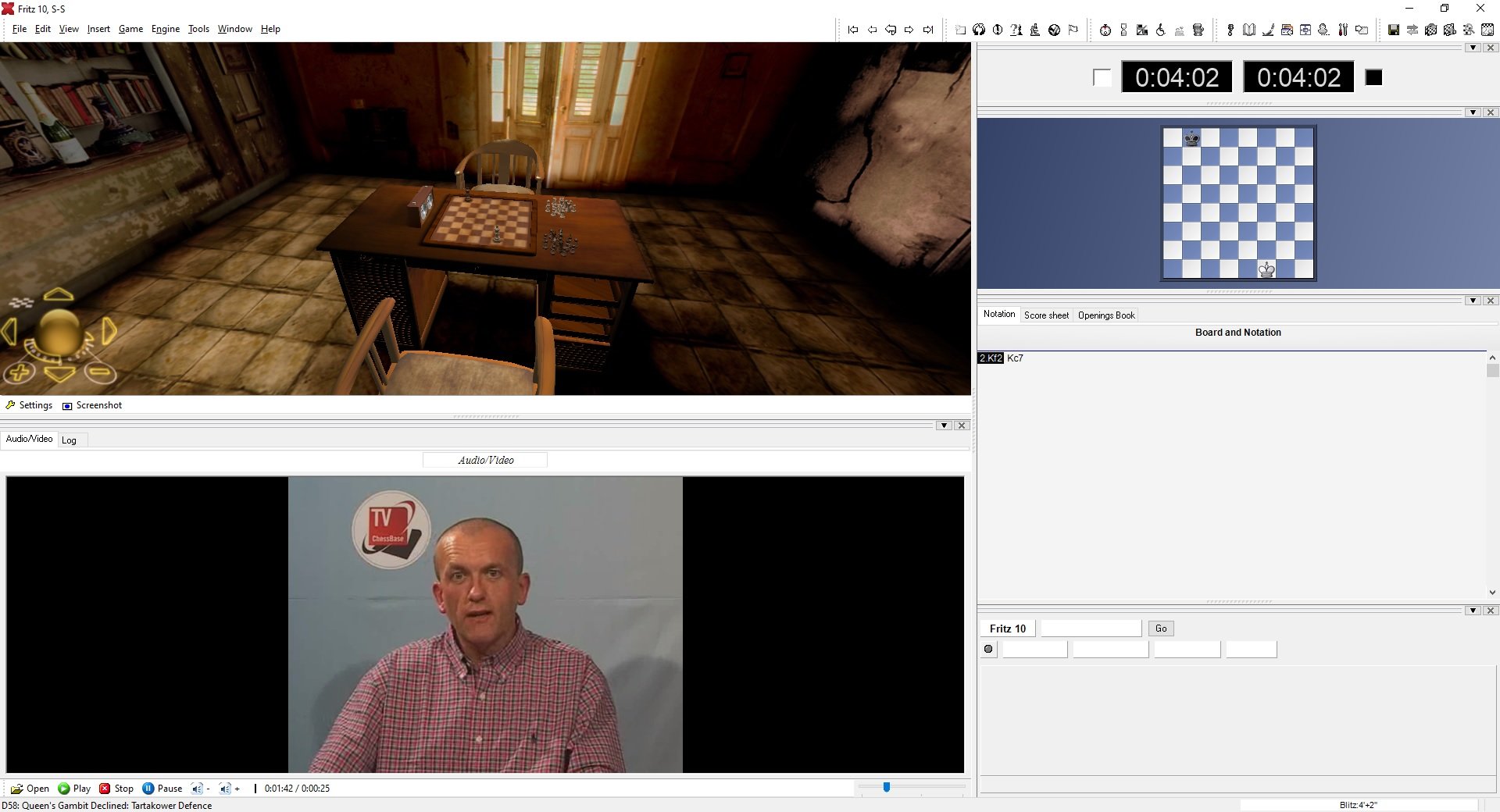
Task: Expand the engine pane dropdown arrow
Action: pos(1473,611)
